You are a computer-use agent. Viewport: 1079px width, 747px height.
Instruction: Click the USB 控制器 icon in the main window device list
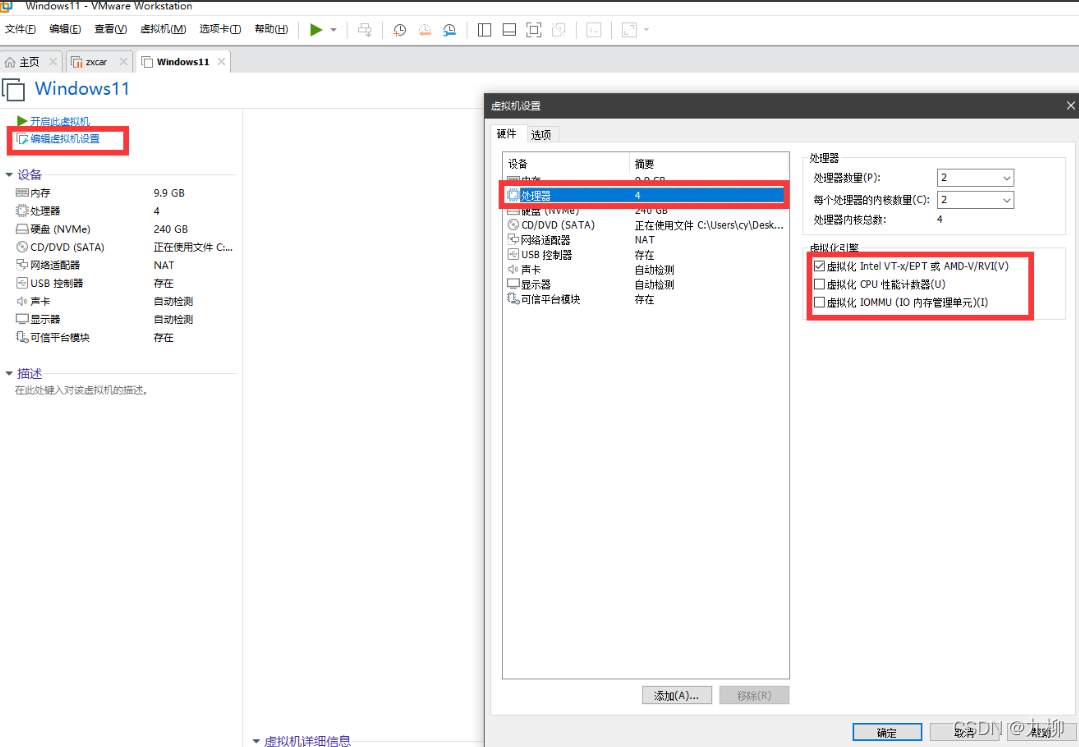pos(22,283)
